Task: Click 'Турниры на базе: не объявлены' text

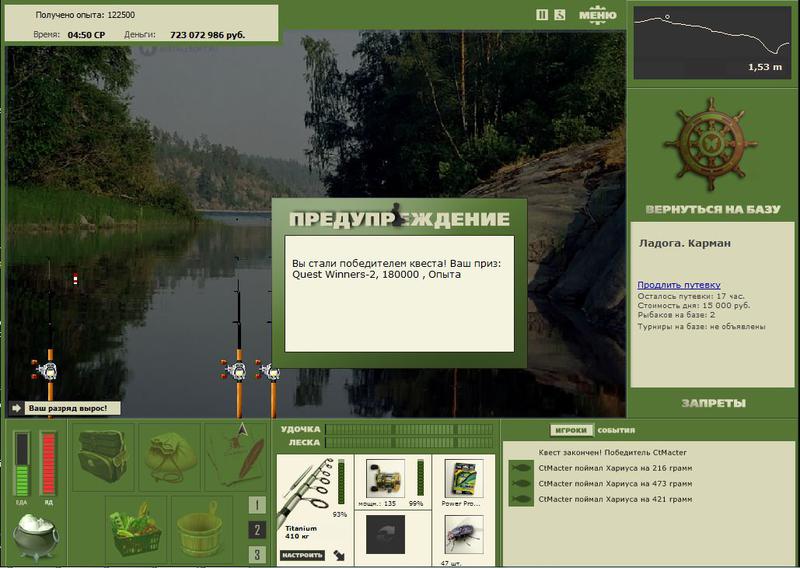Action: pyautogui.click(x=701, y=326)
